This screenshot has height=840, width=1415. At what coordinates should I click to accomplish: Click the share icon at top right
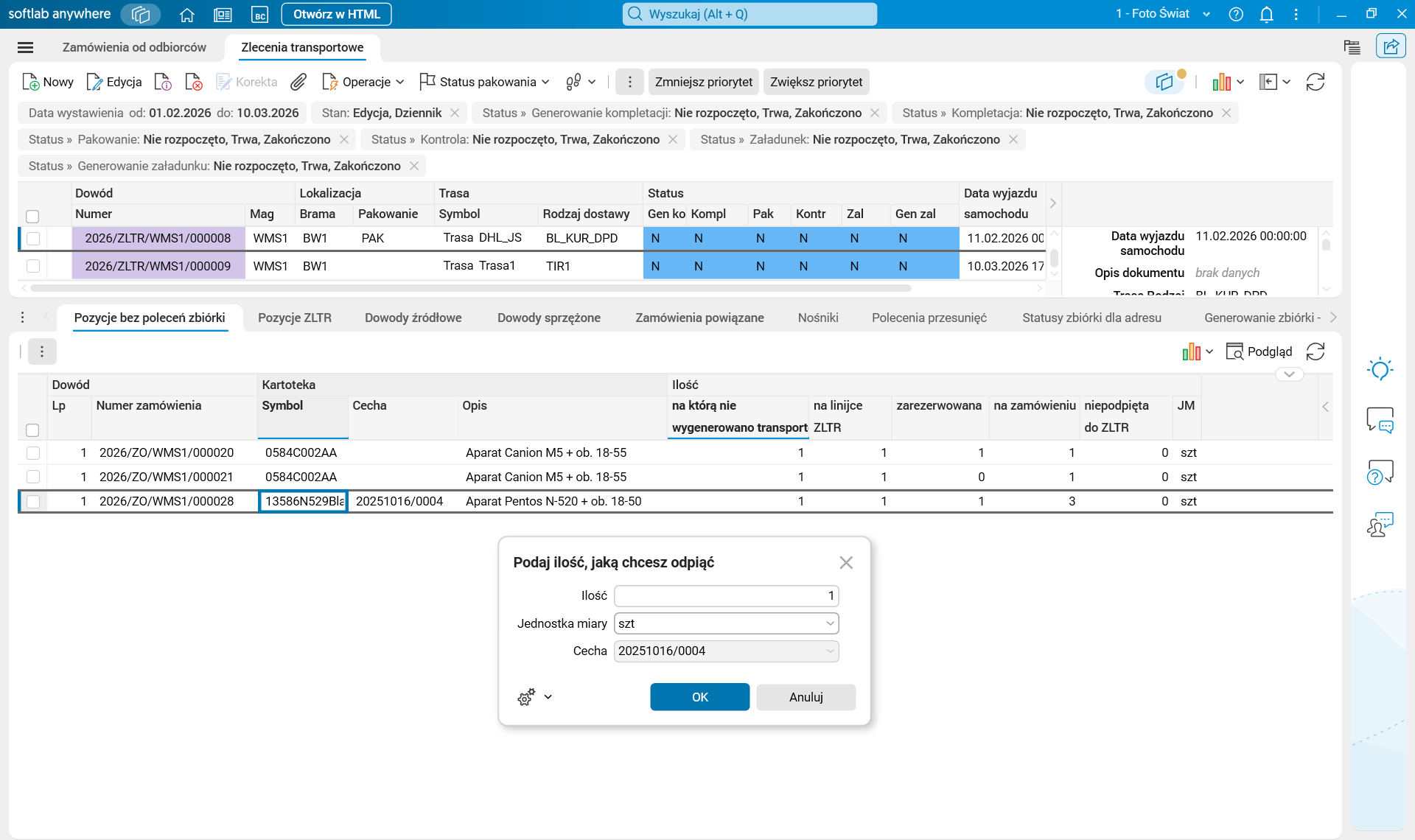(1391, 46)
